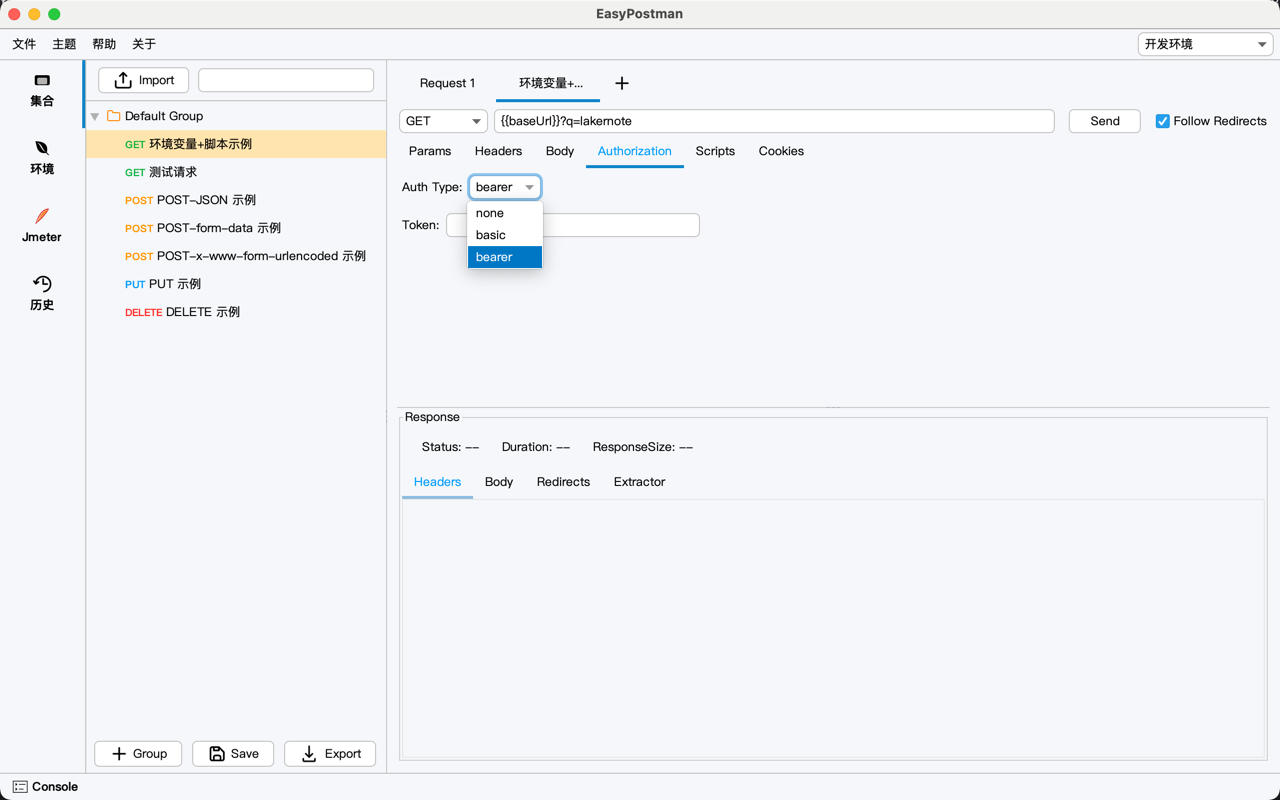The height and width of the screenshot is (800, 1280).
Task: Click the response headers content area
Action: (833, 629)
